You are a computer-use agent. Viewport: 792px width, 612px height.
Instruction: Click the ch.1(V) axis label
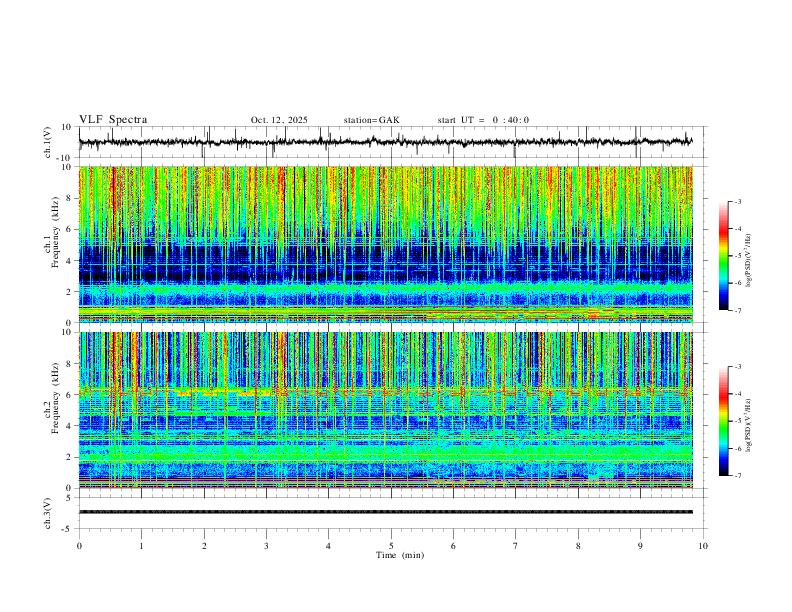pyautogui.click(x=48, y=142)
